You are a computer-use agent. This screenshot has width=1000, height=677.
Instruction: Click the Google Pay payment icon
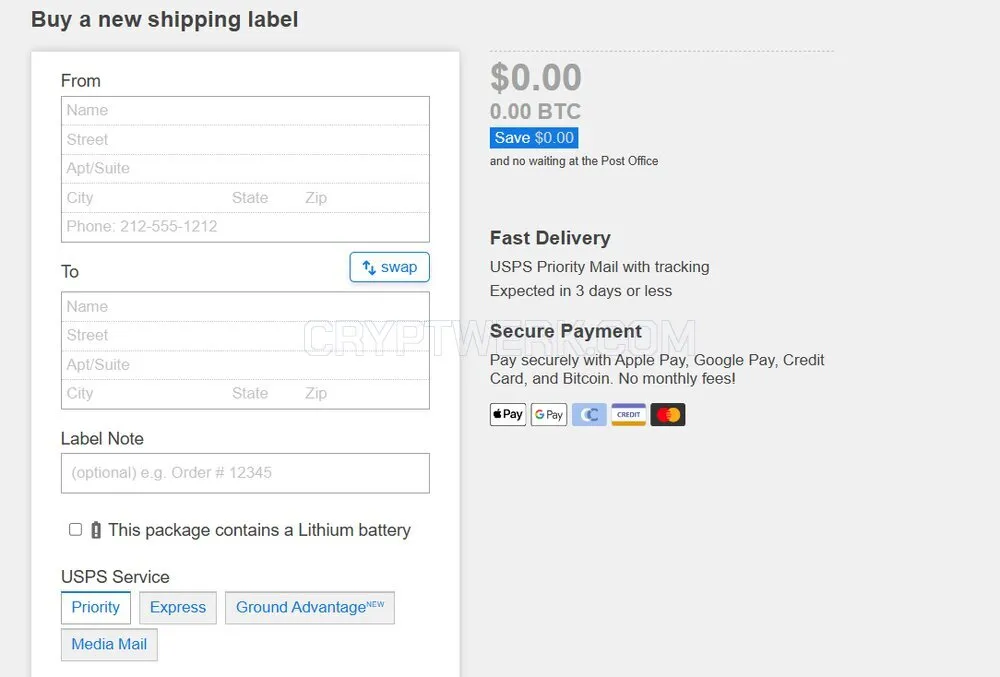point(548,414)
